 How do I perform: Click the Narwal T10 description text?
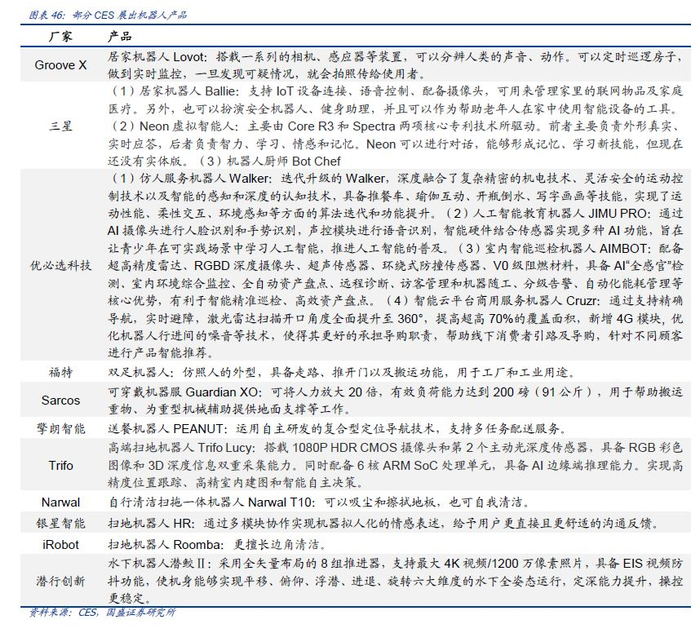point(319,503)
